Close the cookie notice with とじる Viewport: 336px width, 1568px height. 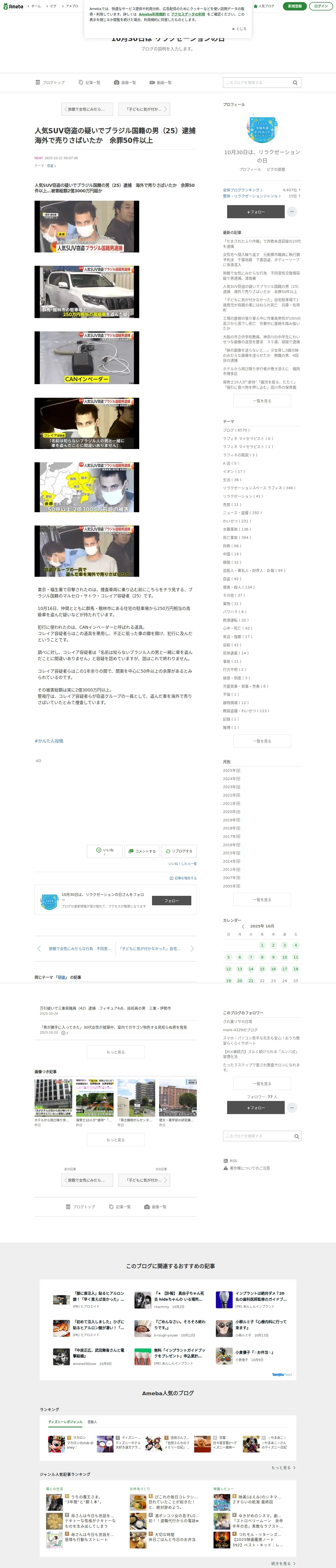point(239,28)
